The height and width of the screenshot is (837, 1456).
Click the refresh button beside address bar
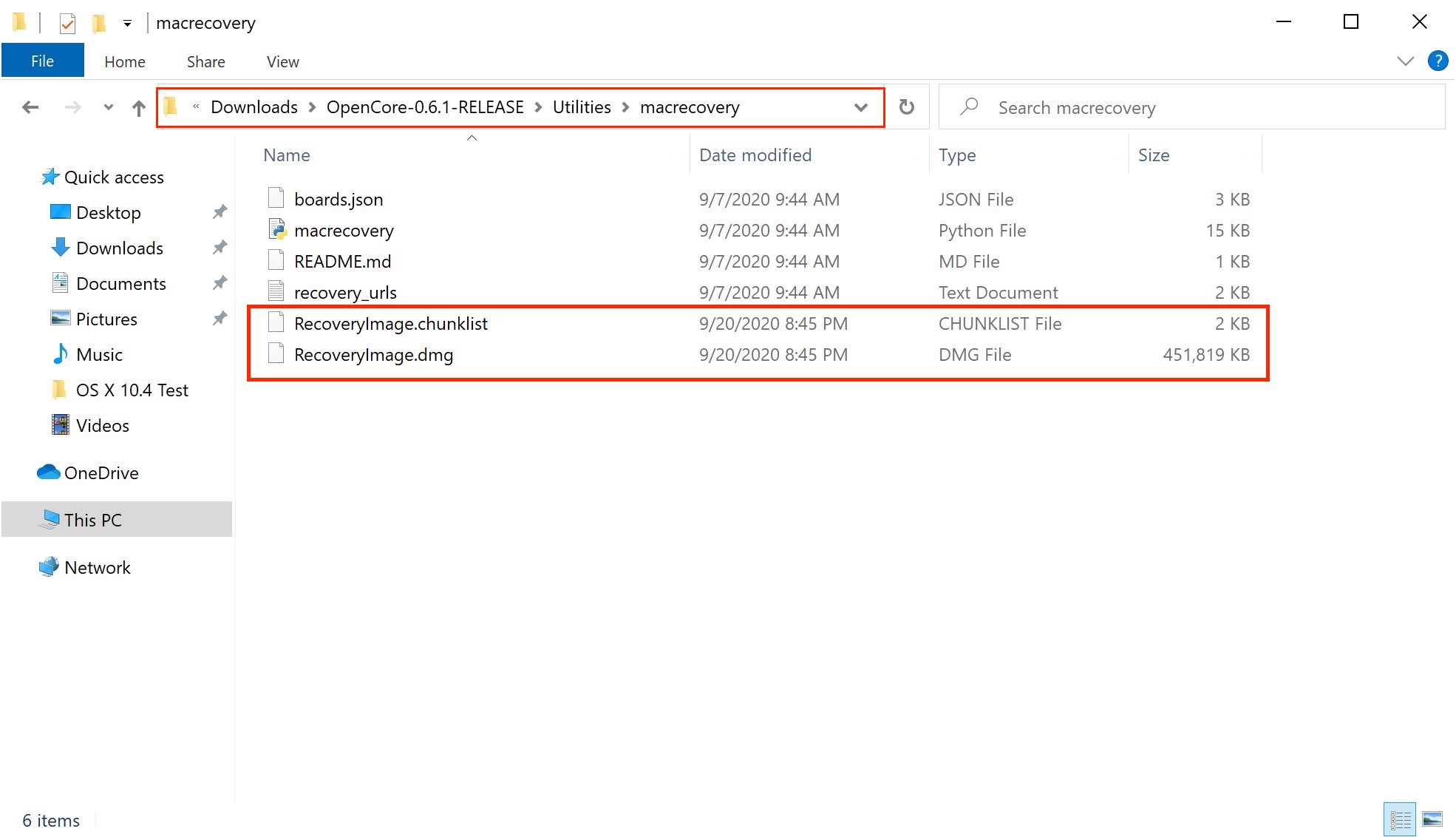tap(906, 108)
